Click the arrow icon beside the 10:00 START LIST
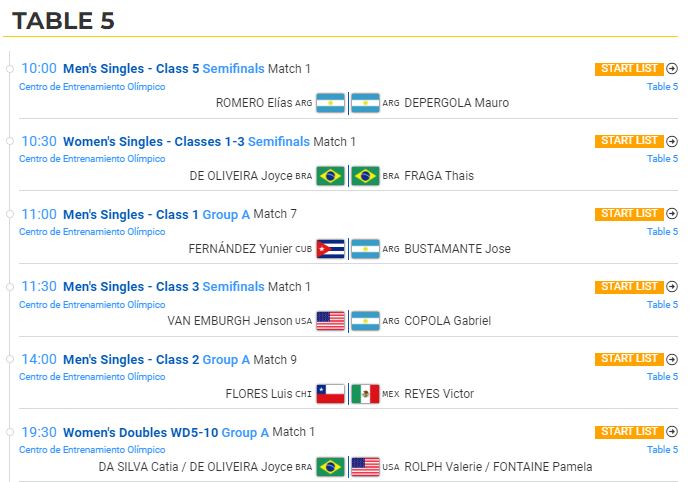The image size is (694, 482). (x=672, y=69)
